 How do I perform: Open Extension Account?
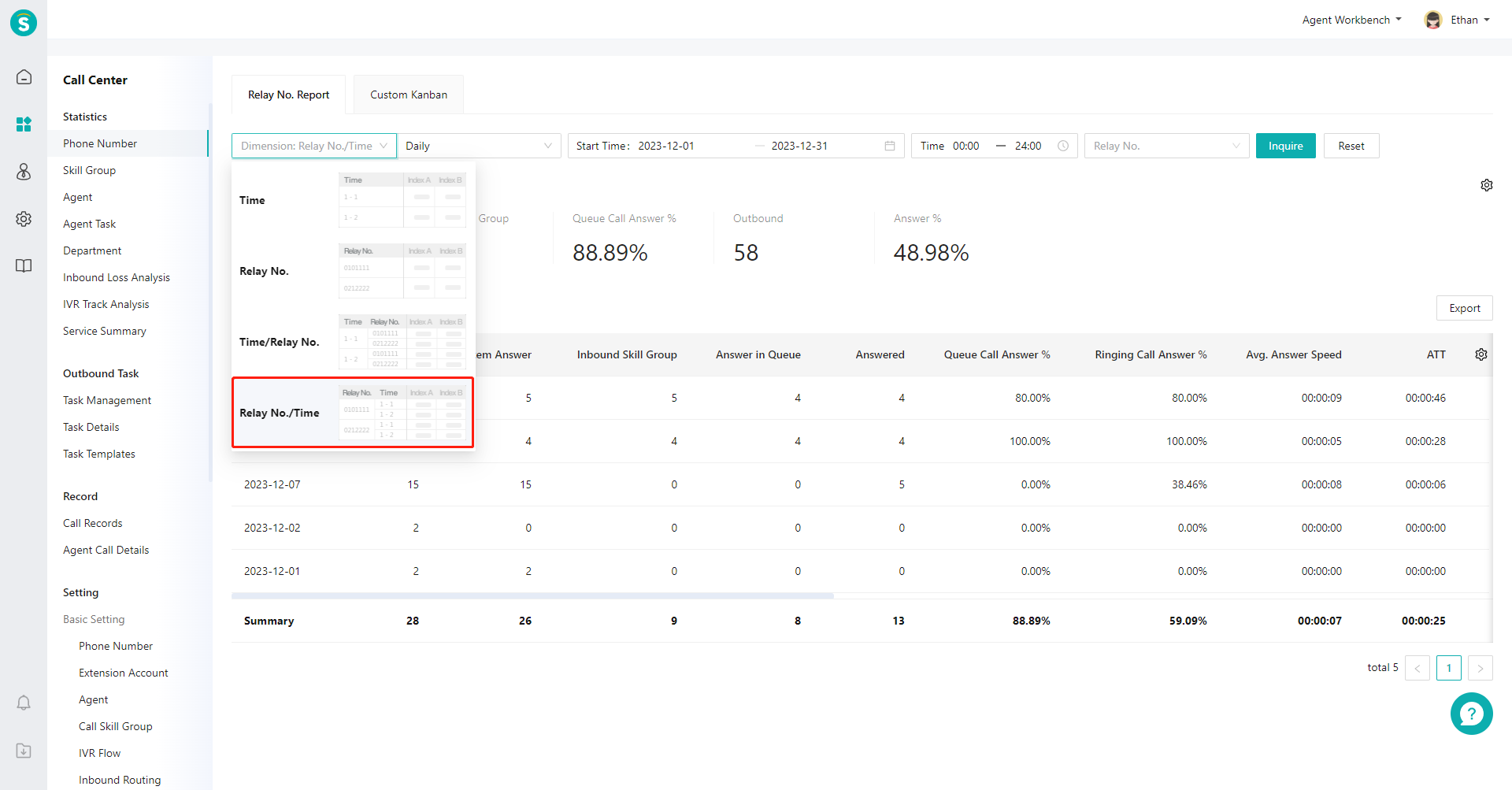point(124,673)
